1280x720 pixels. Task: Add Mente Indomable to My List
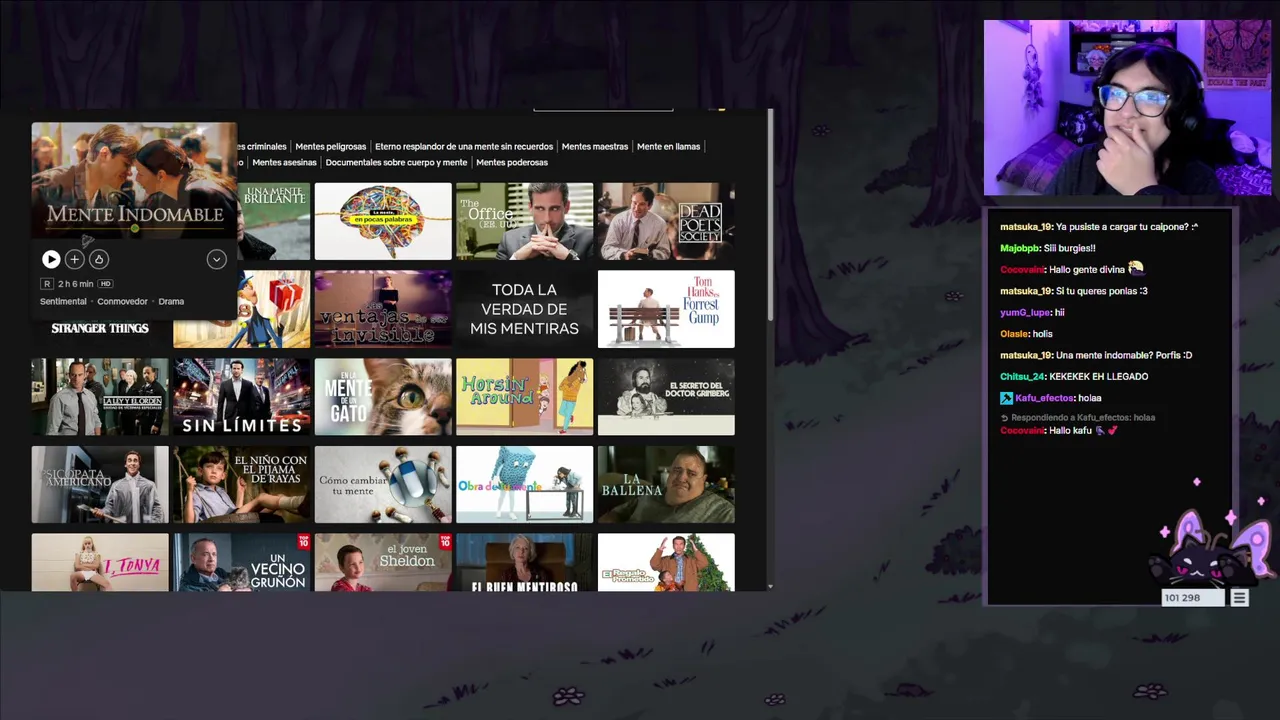click(74, 259)
